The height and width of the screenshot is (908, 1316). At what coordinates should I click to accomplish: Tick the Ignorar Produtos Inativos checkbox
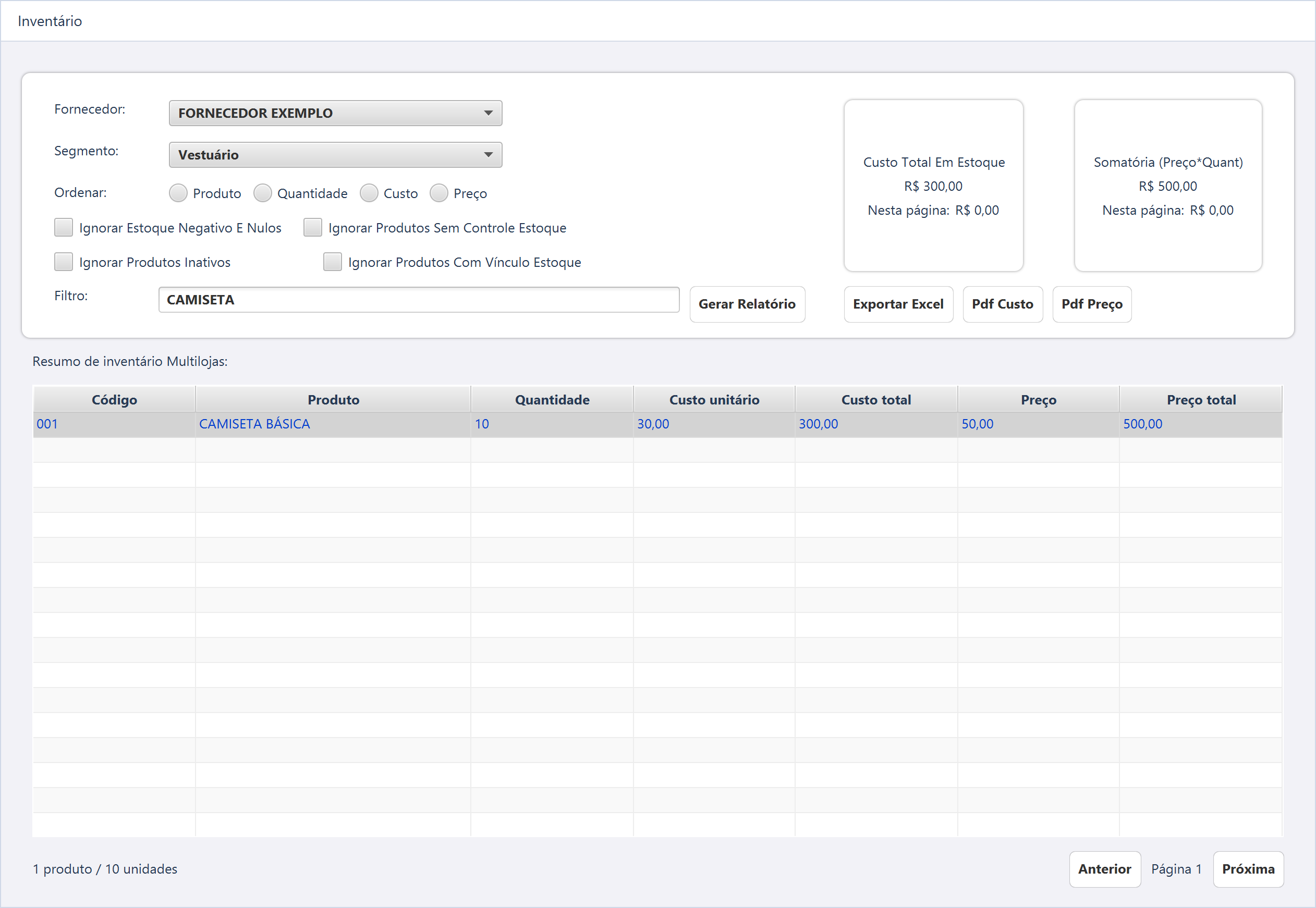(x=63, y=262)
